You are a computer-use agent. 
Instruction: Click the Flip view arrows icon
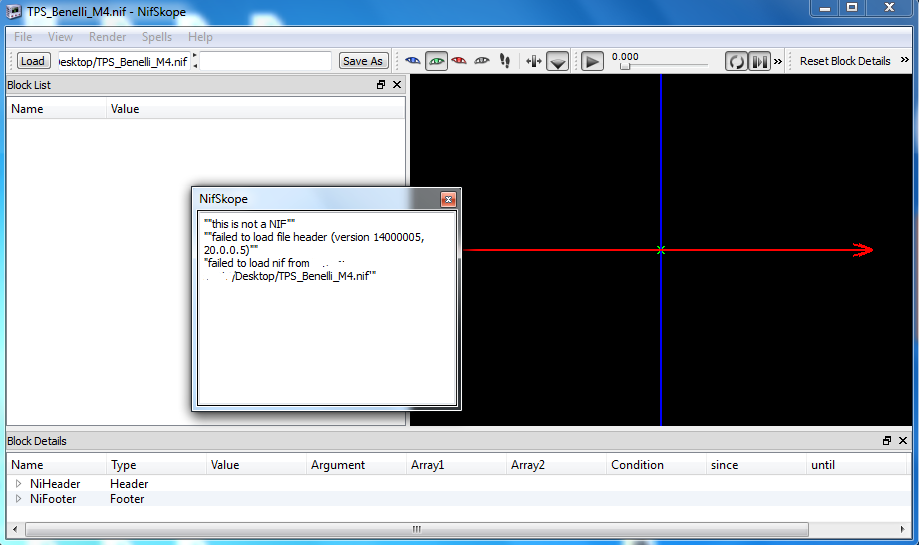533,61
